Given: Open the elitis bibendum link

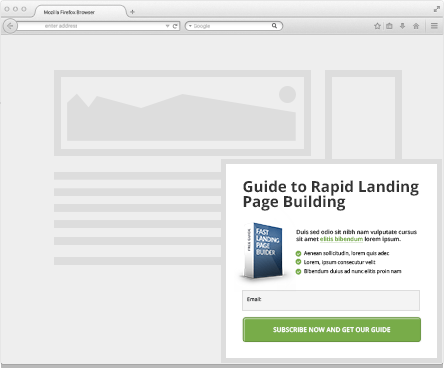Looking at the screenshot, I should (x=341, y=239).
